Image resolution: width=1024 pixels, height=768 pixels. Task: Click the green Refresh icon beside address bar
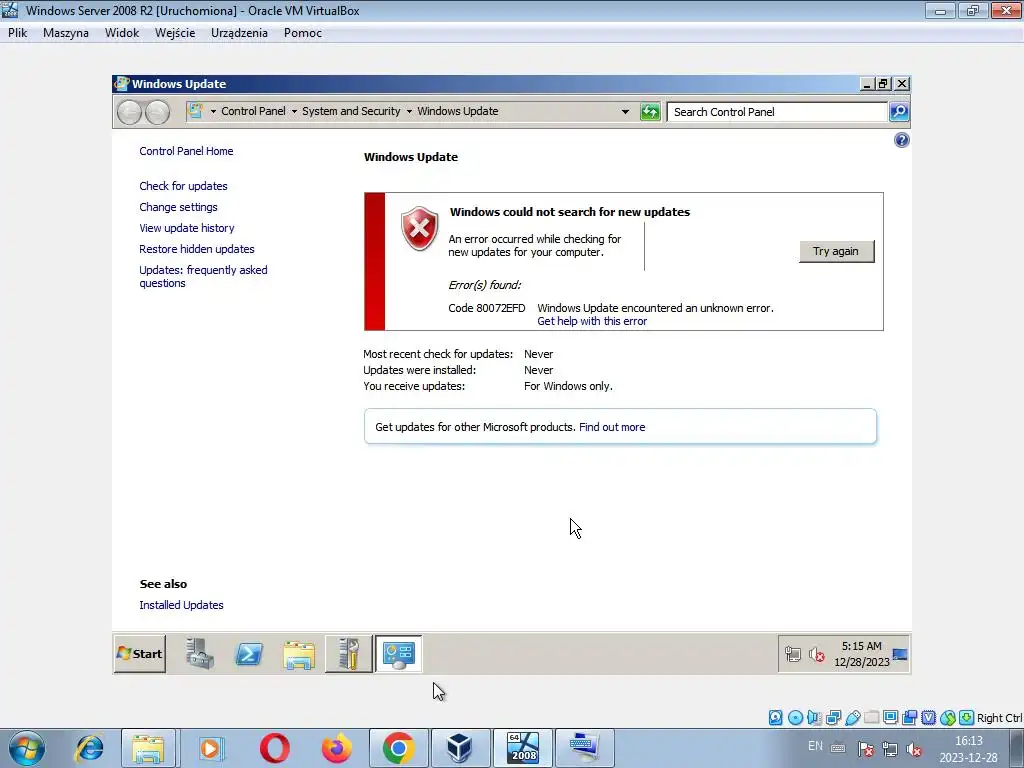point(650,112)
